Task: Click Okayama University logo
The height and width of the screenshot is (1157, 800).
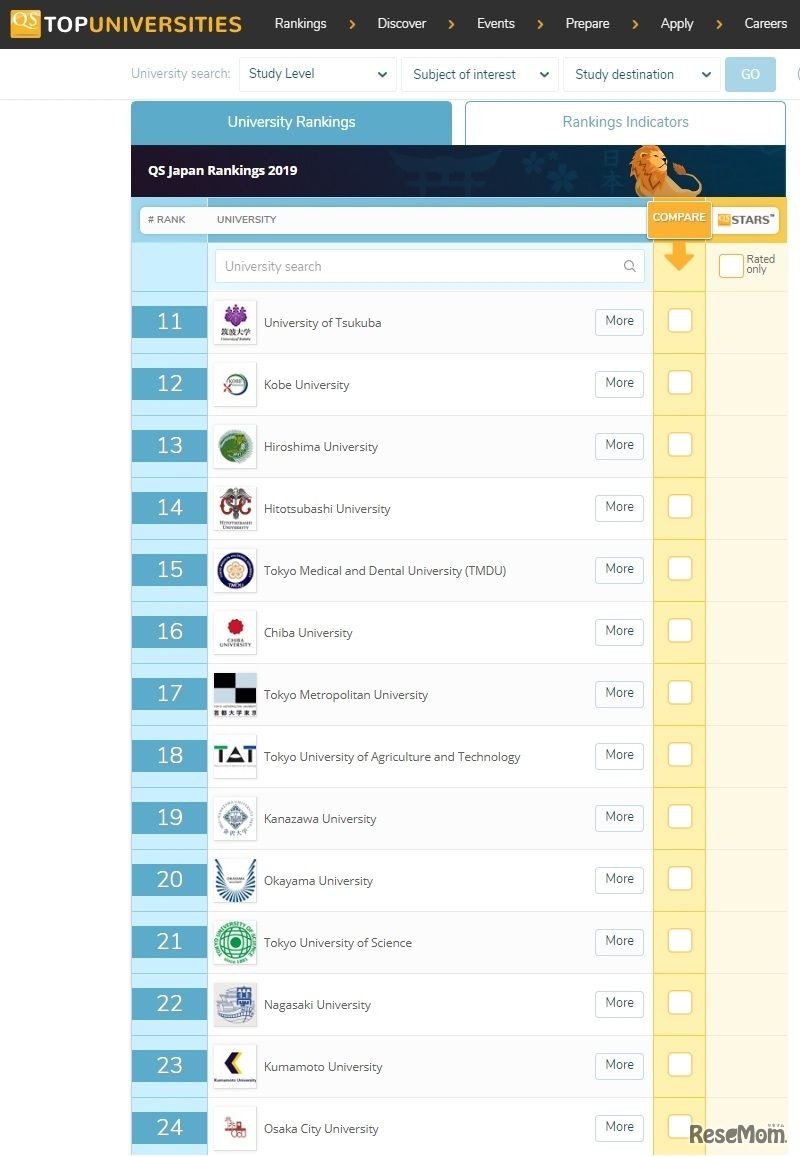Action: (235, 880)
